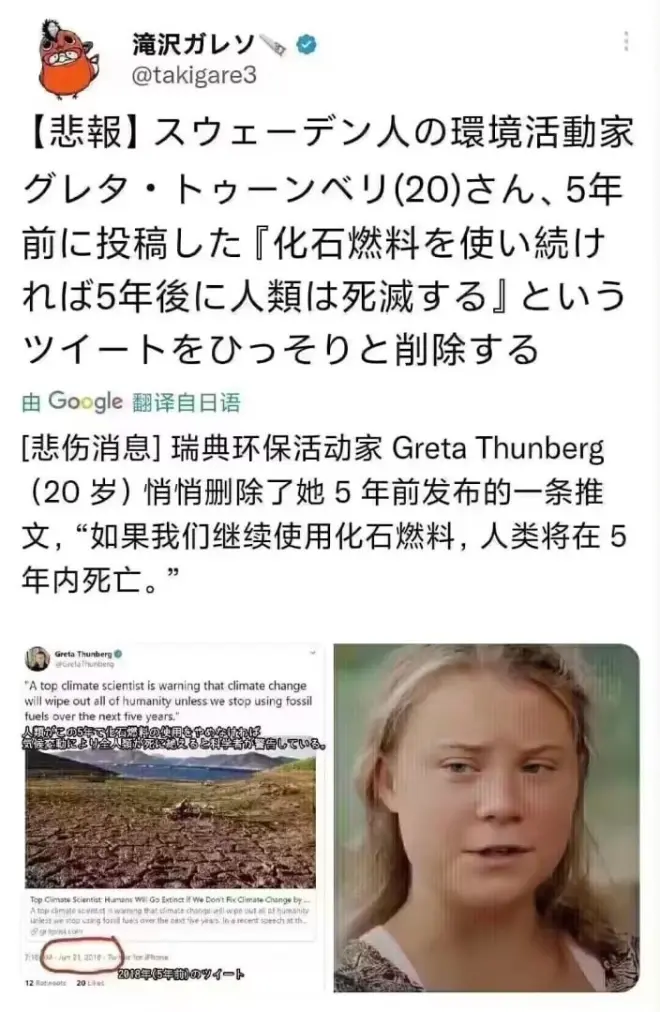Click the Google logo in translation label
The height and width of the screenshot is (1012, 660).
[85, 401]
